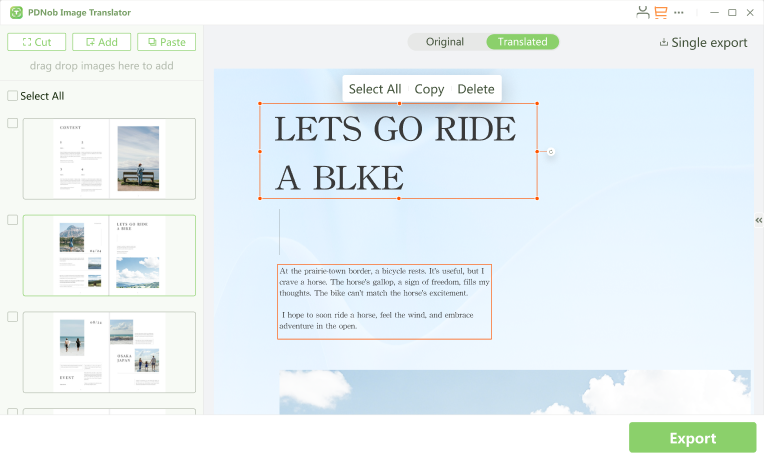The height and width of the screenshot is (458, 764).
Task: Check the second thumbnail's checkbox
Action: pos(12,220)
